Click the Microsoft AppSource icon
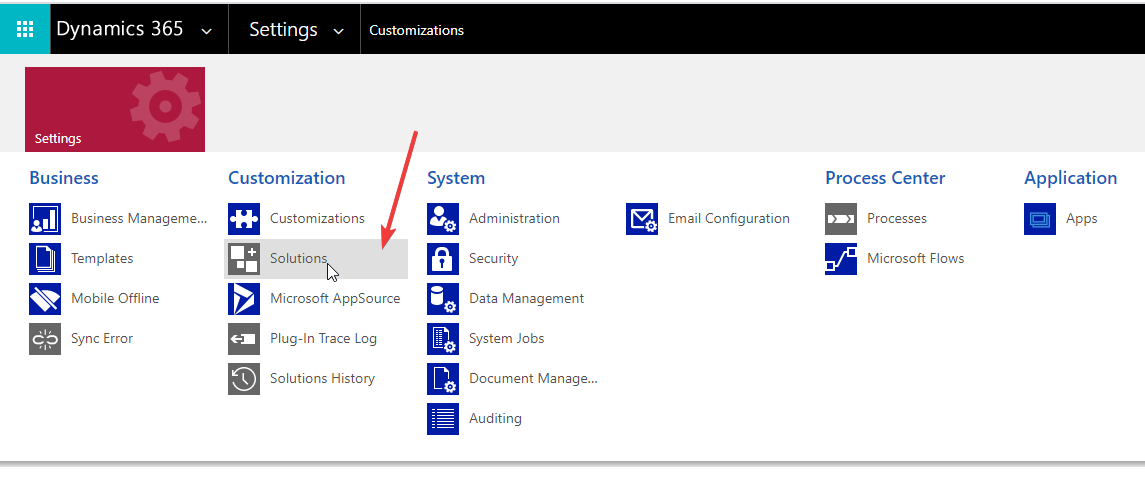This screenshot has width=1145, height=498. click(x=244, y=299)
